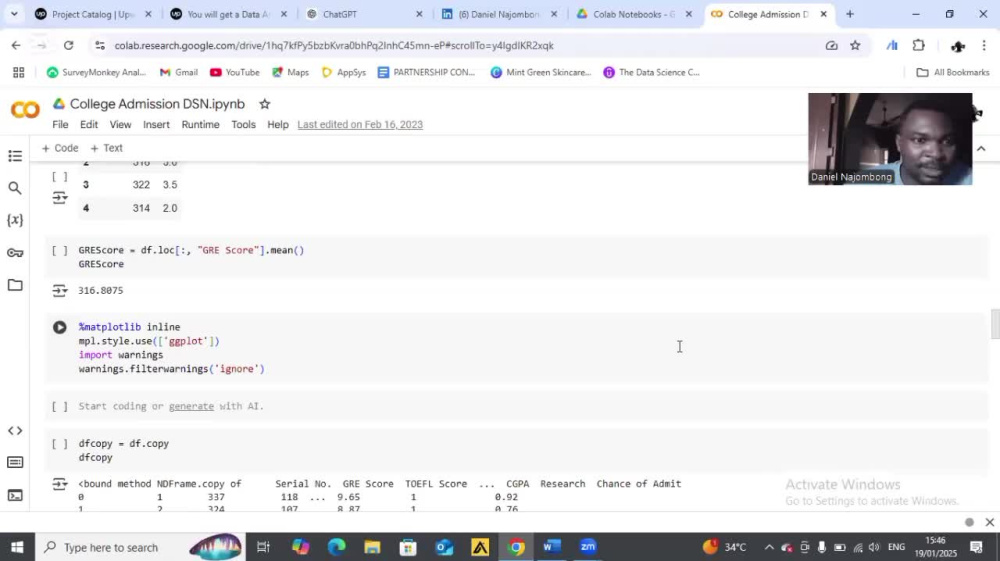Open the Secrets key icon in sidebar

[15, 253]
